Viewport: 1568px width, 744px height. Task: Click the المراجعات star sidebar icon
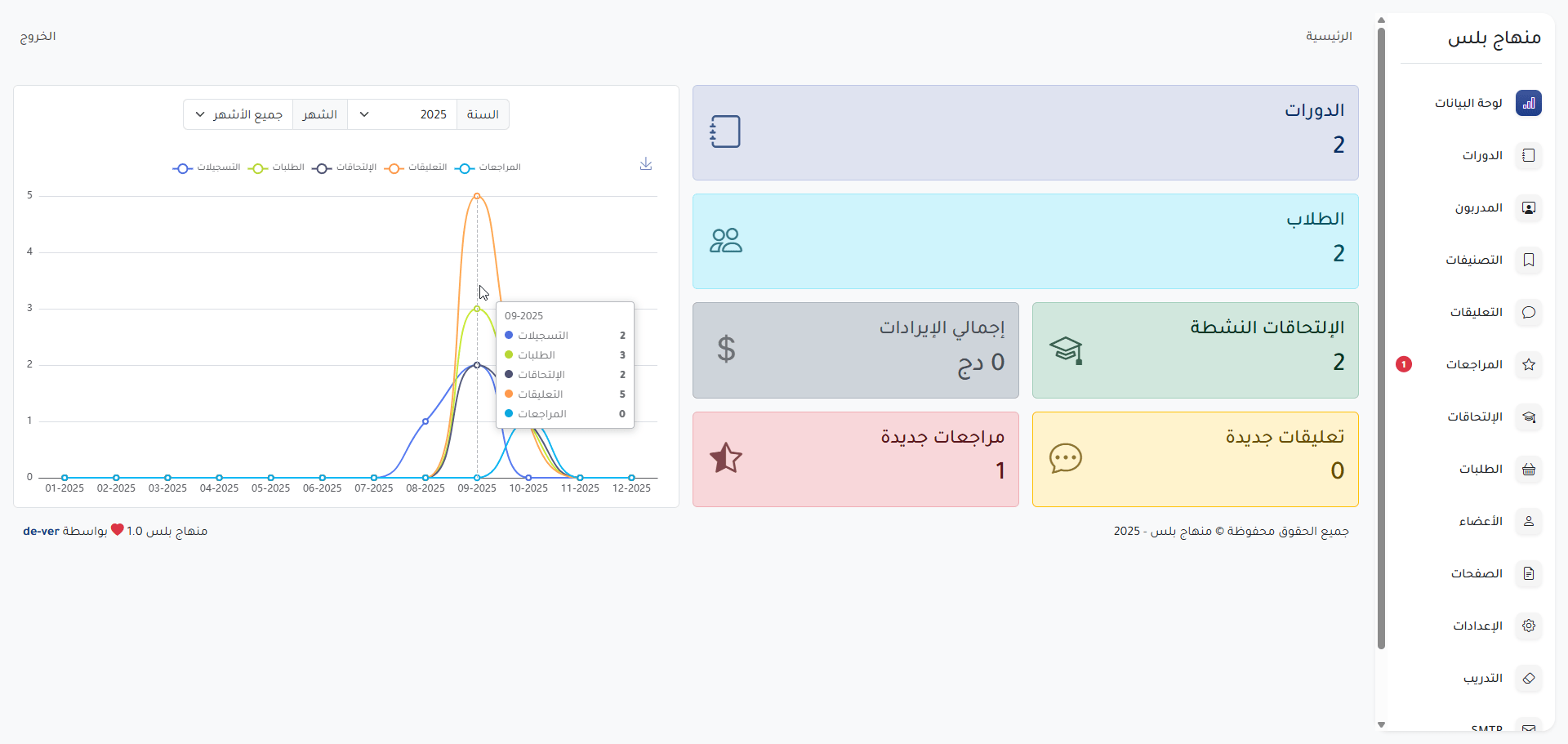tap(1528, 365)
